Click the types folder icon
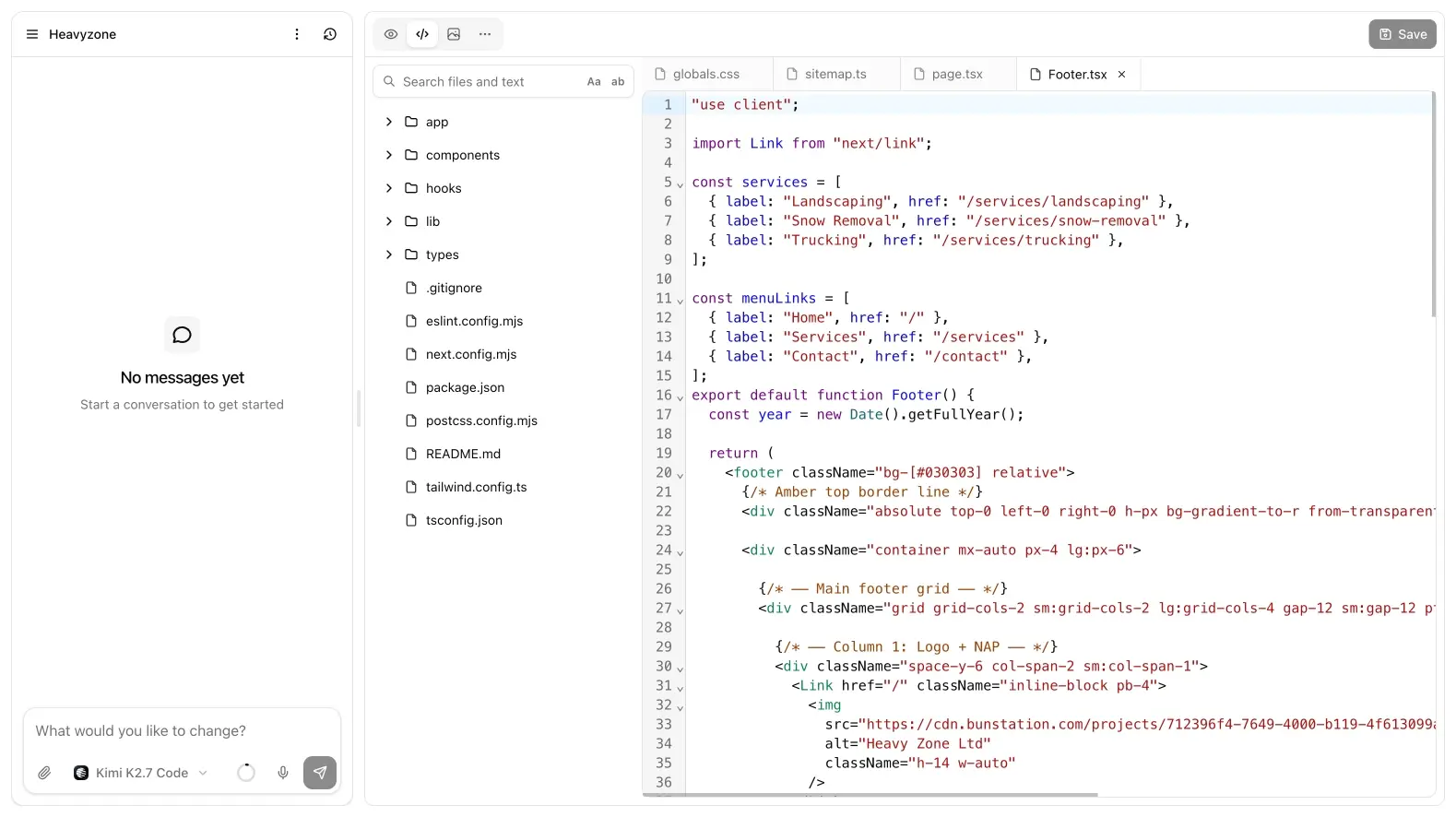Viewport: 1456px width, 817px height. [411, 255]
